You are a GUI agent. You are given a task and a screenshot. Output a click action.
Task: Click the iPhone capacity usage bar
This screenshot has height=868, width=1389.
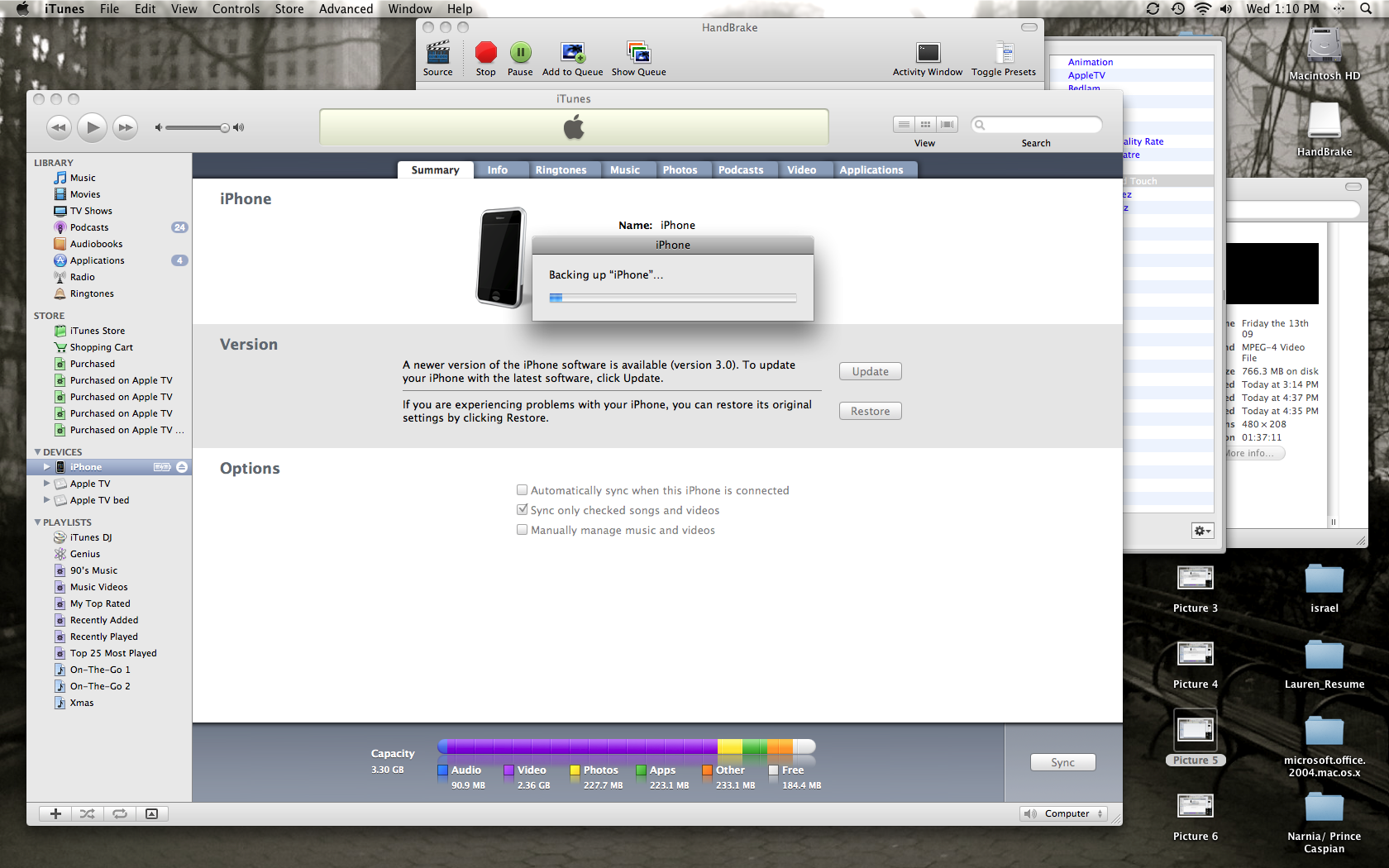click(627, 746)
